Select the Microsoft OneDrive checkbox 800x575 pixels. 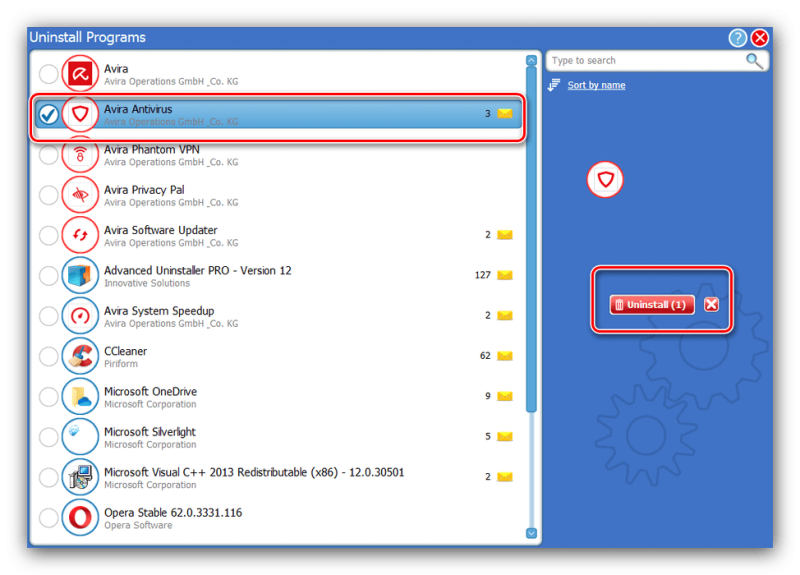pos(48,396)
